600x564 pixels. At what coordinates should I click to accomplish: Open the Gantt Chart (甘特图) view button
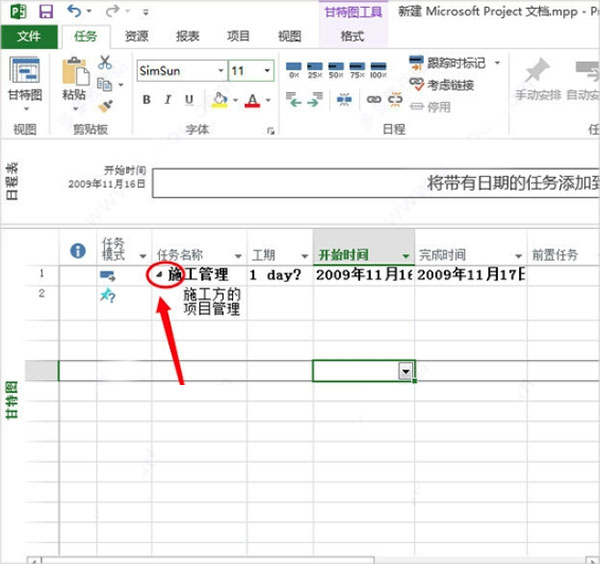click(x=25, y=79)
